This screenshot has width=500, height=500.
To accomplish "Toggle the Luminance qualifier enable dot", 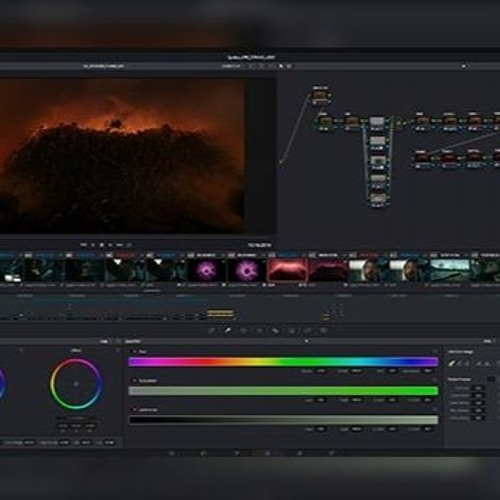I will coord(135,410).
